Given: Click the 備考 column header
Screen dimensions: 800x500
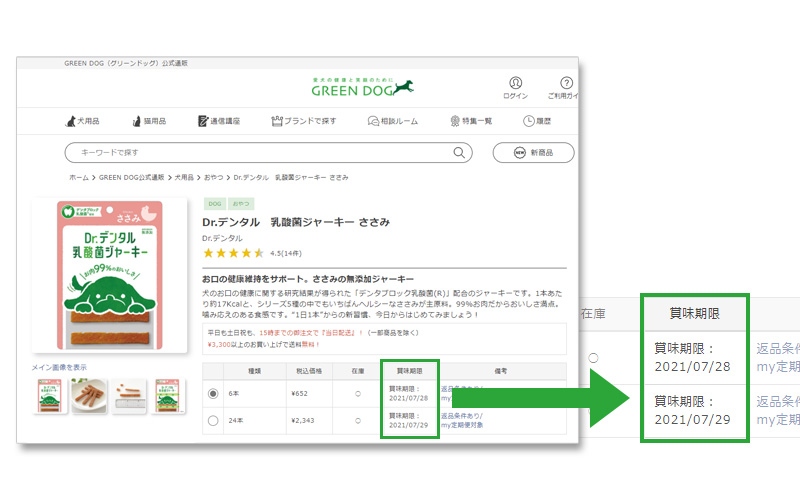Looking at the screenshot, I should 501,371.
